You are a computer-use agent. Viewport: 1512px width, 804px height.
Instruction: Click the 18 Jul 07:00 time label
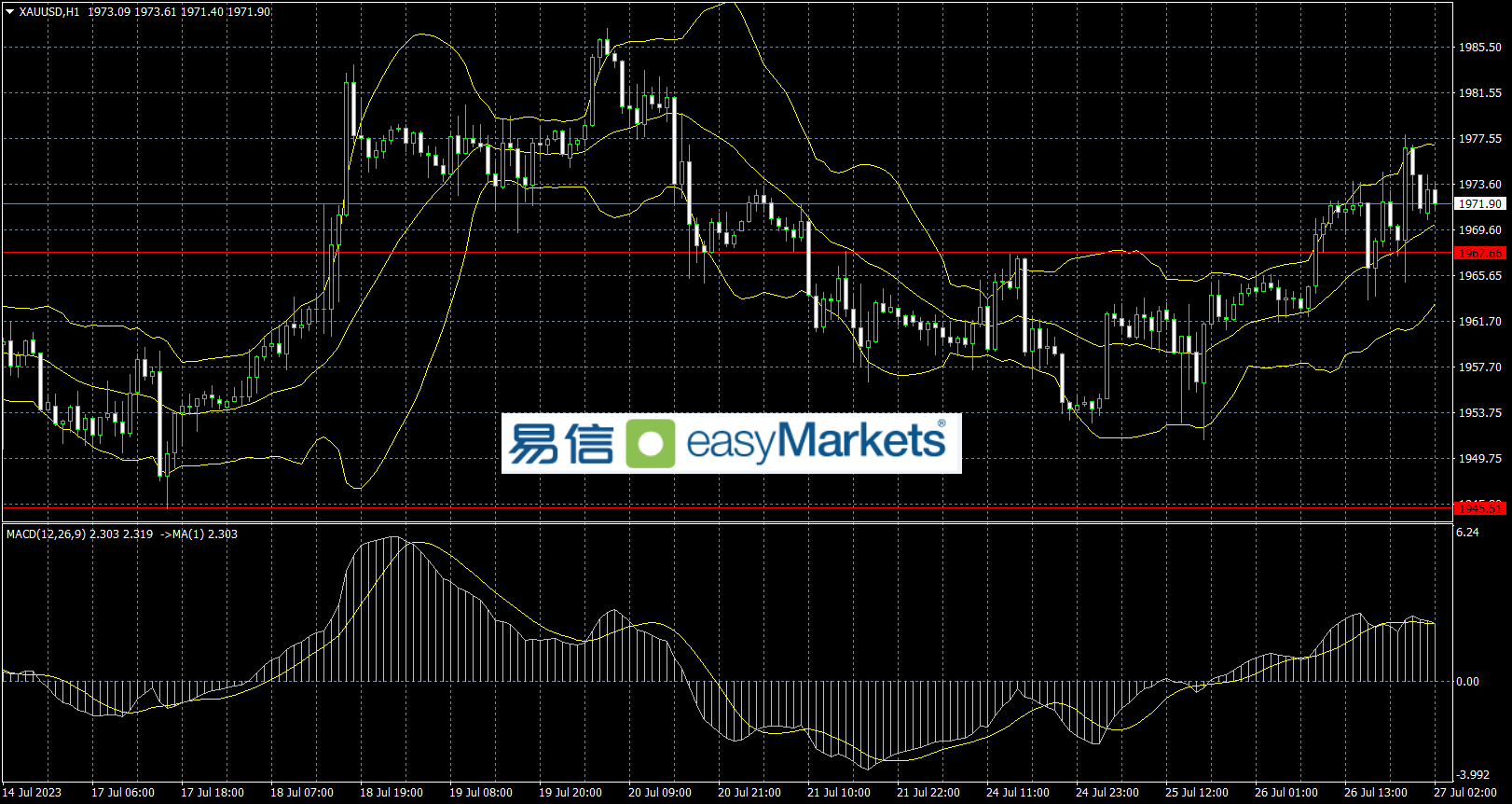point(302,793)
